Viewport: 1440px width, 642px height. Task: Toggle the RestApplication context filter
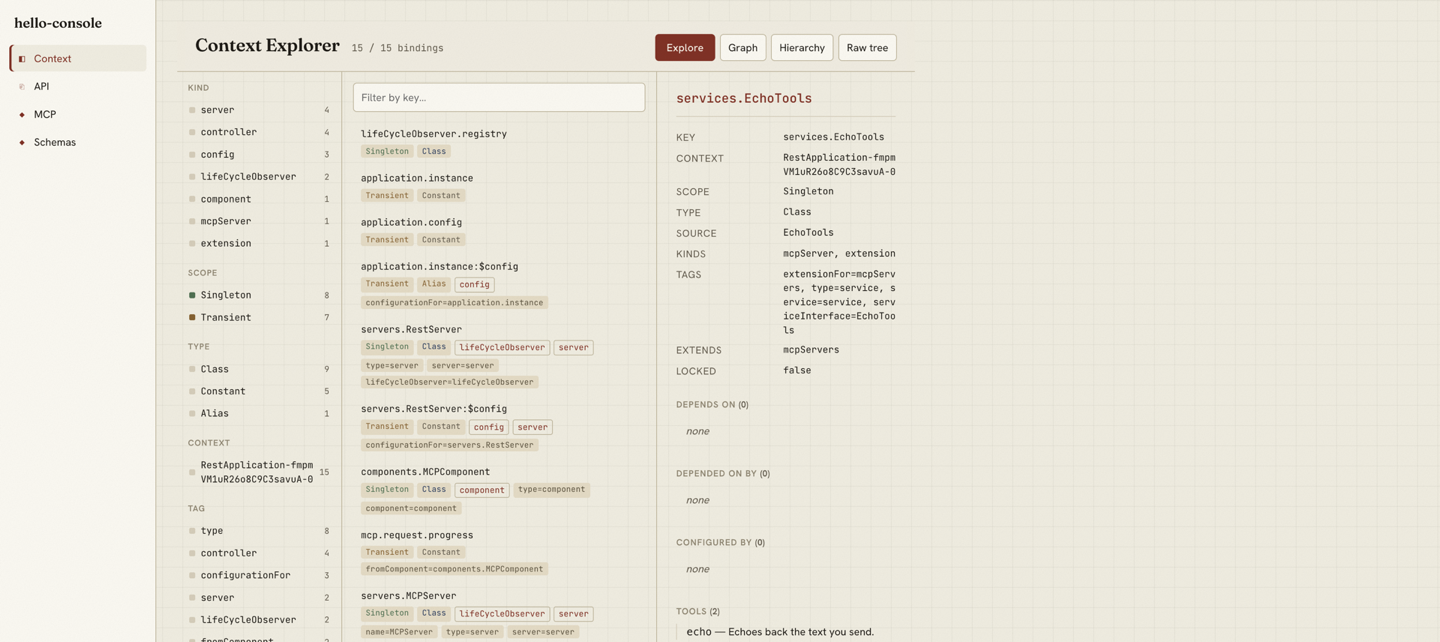tap(259, 472)
